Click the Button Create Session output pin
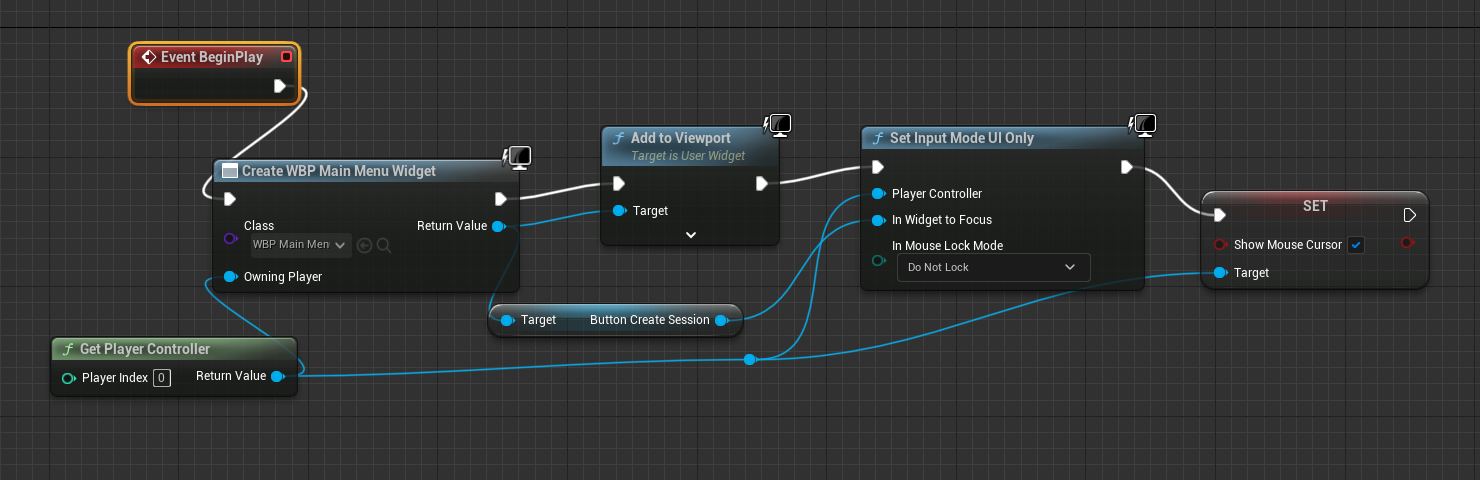 pyautogui.click(x=720, y=320)
